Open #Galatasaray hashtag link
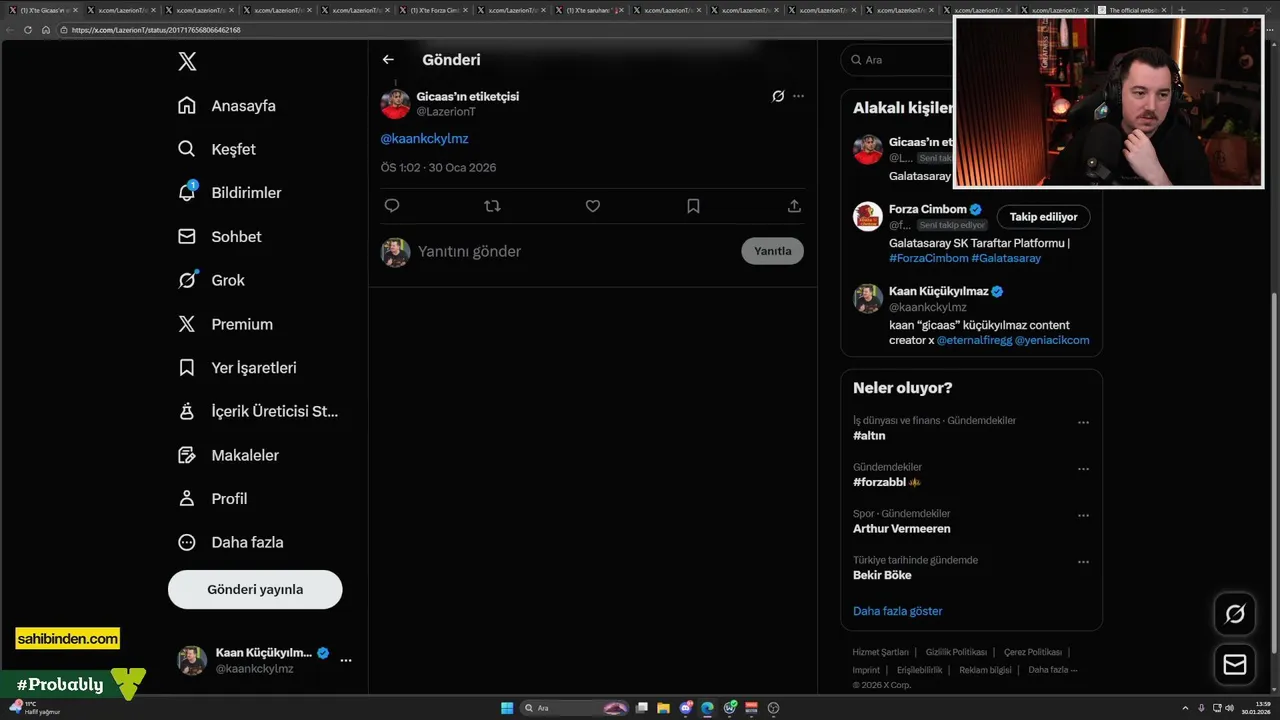Image resolution: width=1280 pixels, height=720 pixels. click(x=1006, y=258)
